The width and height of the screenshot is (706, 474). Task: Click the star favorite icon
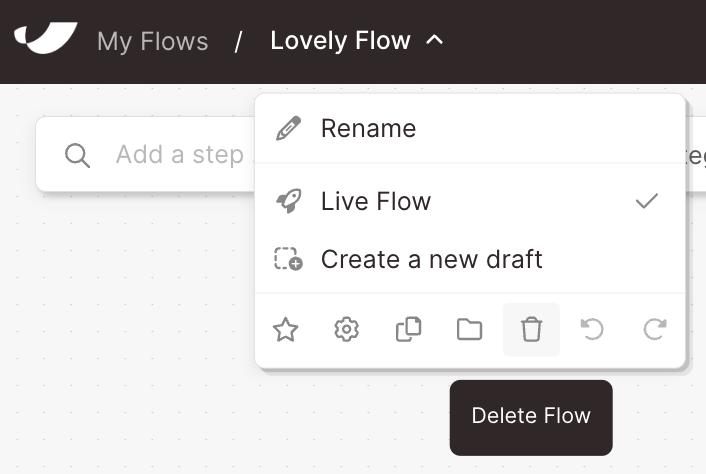click(x=285, y=330)
